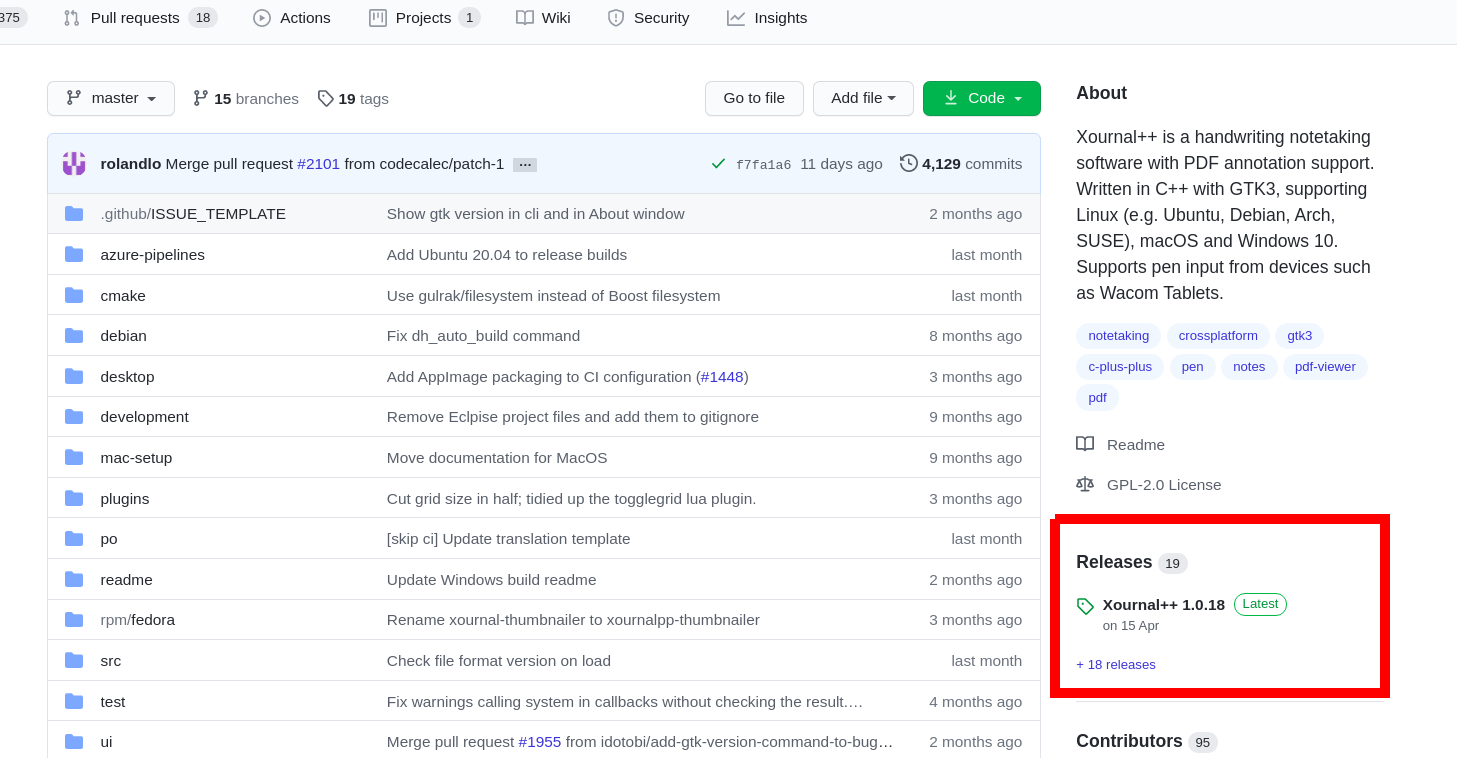Open pull request #2101 link
This screenshot has height=758, width=1457.
tap(318, 163)
